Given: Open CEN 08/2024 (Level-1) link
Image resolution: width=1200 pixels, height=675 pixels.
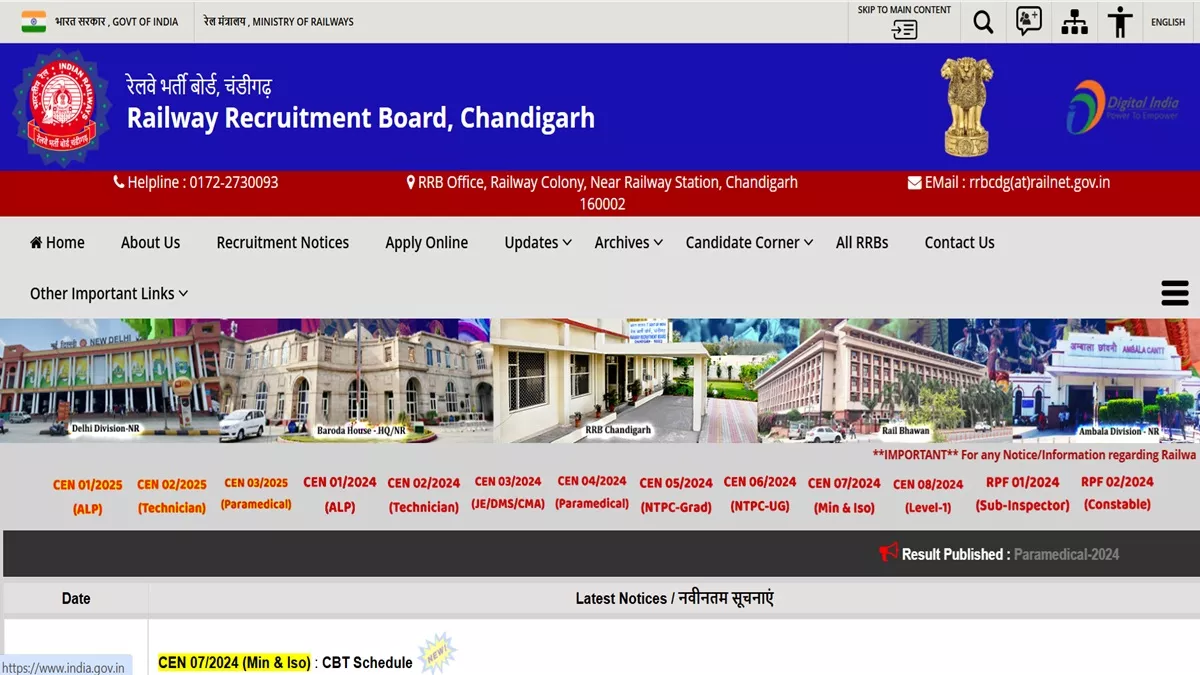Looking at the screenshot, I should [x=928, y=496].
